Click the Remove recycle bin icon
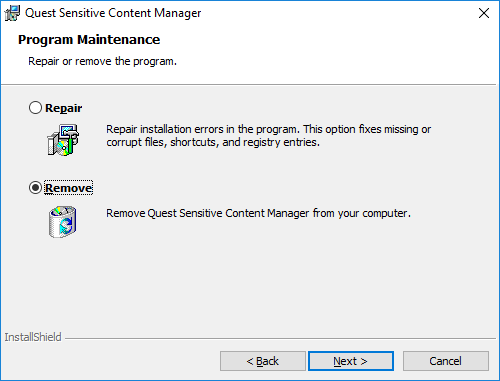 tap(63, 222)
